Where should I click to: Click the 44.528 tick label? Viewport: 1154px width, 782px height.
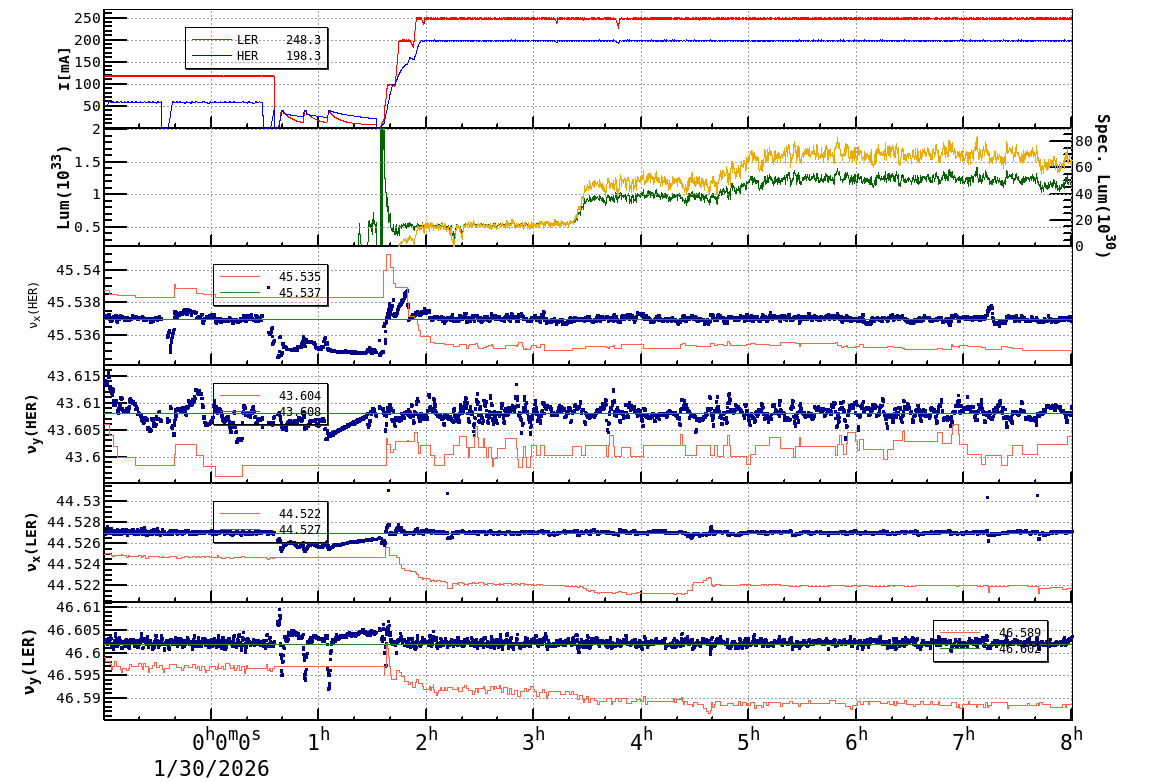coord(74,522)
